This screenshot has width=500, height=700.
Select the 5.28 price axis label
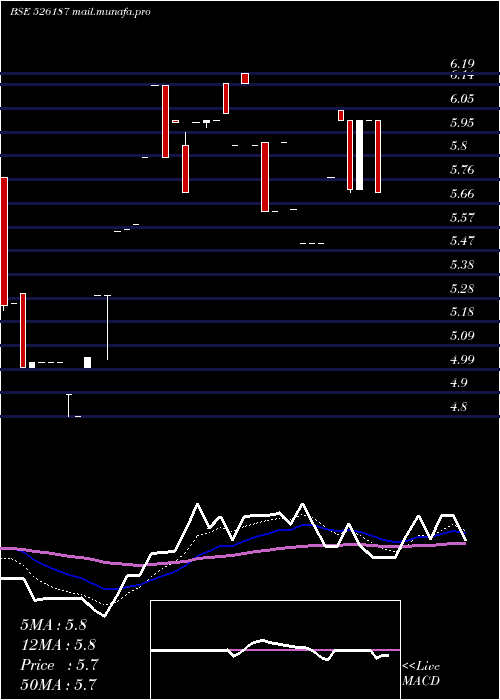coord(462,289)
